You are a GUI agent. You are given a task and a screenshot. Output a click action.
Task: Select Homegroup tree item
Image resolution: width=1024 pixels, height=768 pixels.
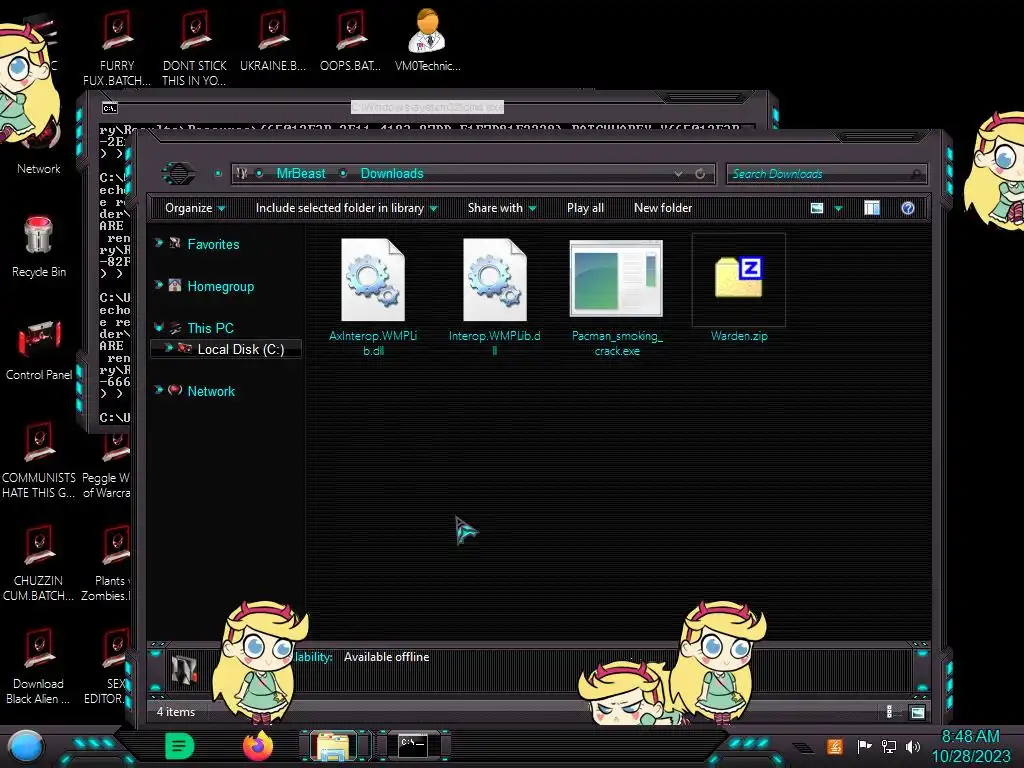(x=221, y=287)
